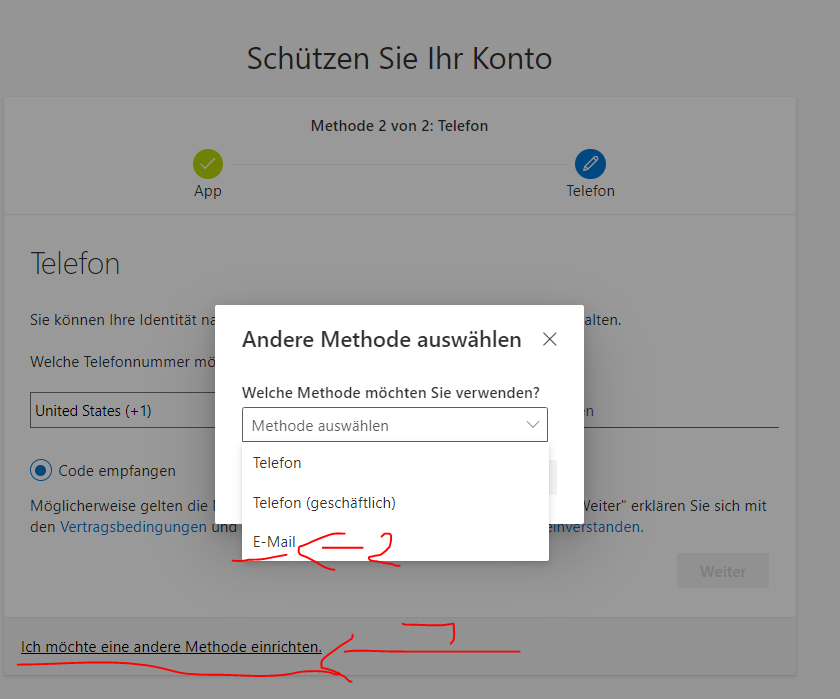Image resolution: width=840 pixels, height=699 pixels.
Task: Pick 'E-Mail' as the verification method
Action: 274,542
